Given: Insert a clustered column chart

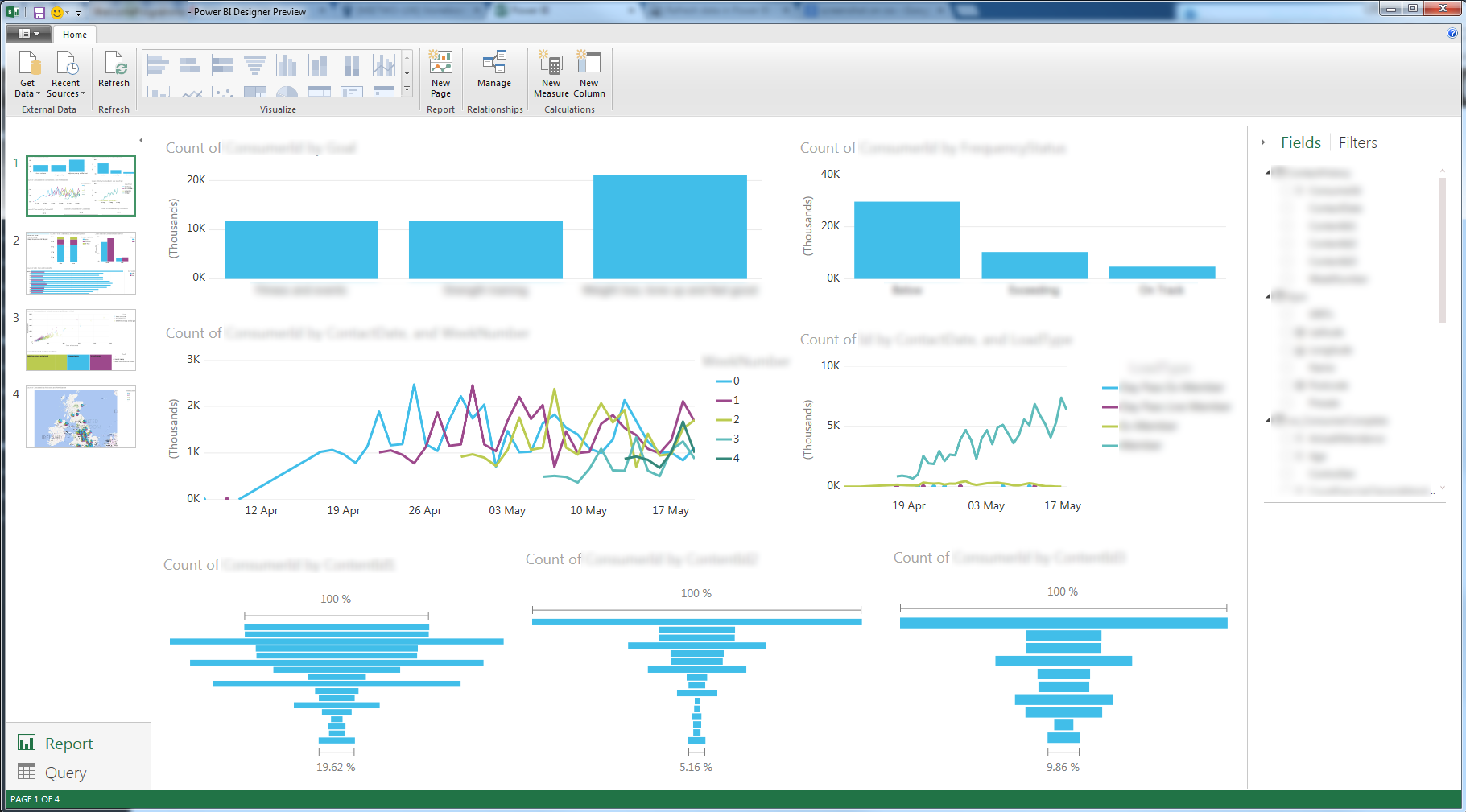Looking at the screenshot, I should (287, 65).
